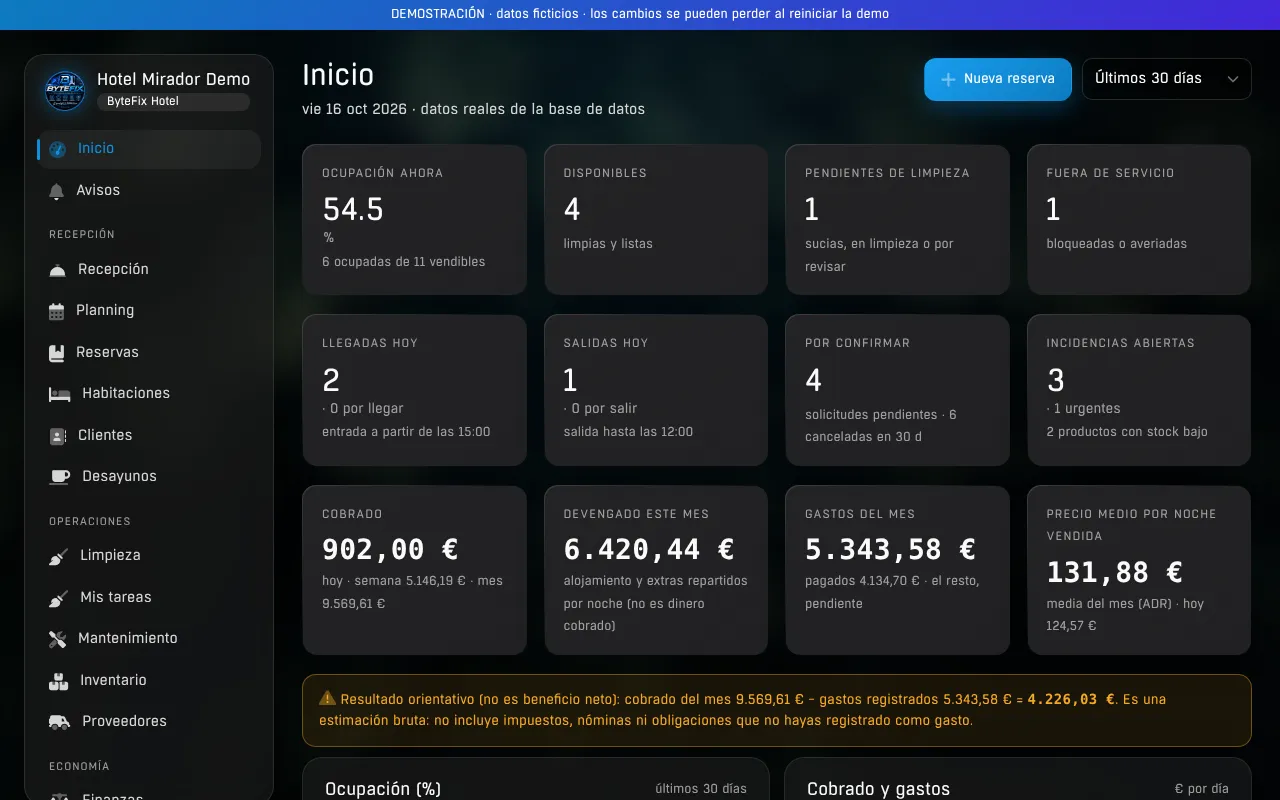This screenshot has width=1280, height=800.
Task: Open the Salidas hoy card
Action: pos(656,390)
